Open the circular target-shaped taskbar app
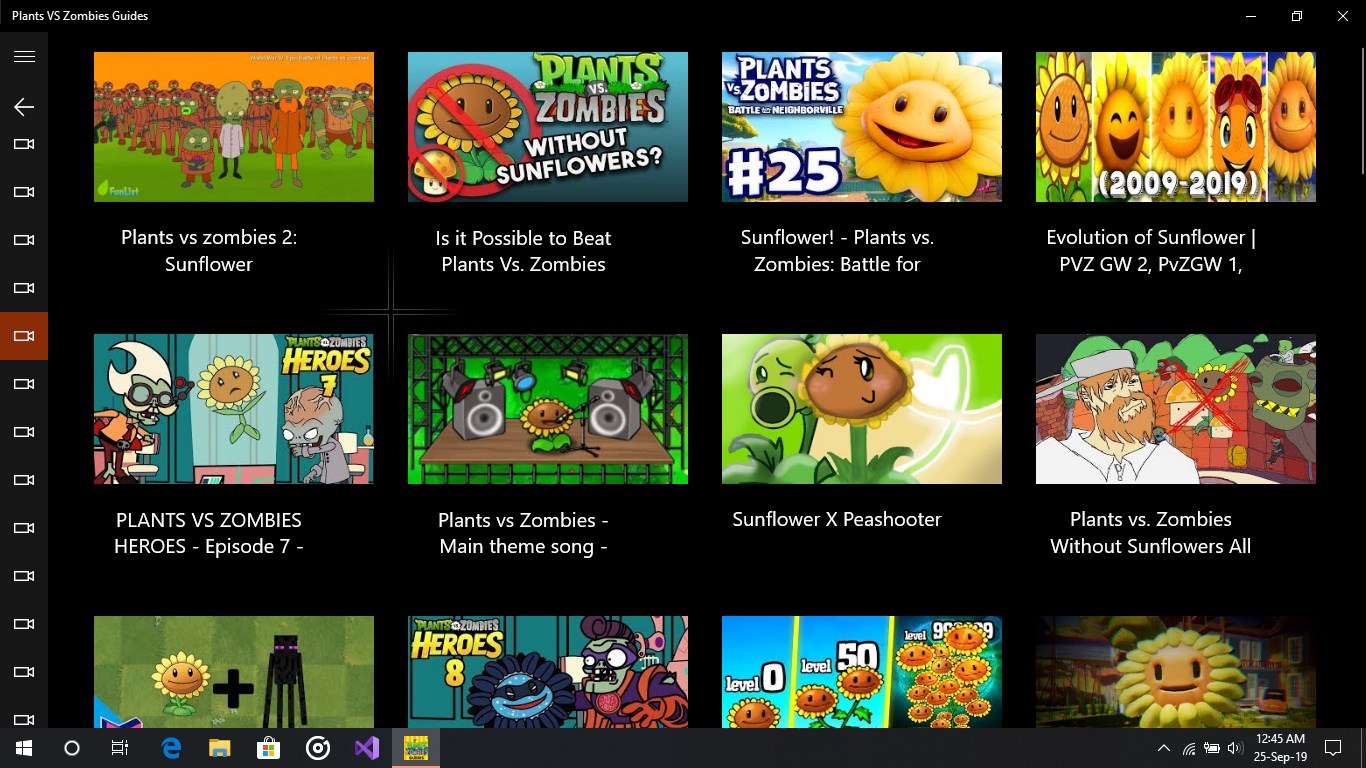This screenshot has height=768, width=1366. (318, 748)
